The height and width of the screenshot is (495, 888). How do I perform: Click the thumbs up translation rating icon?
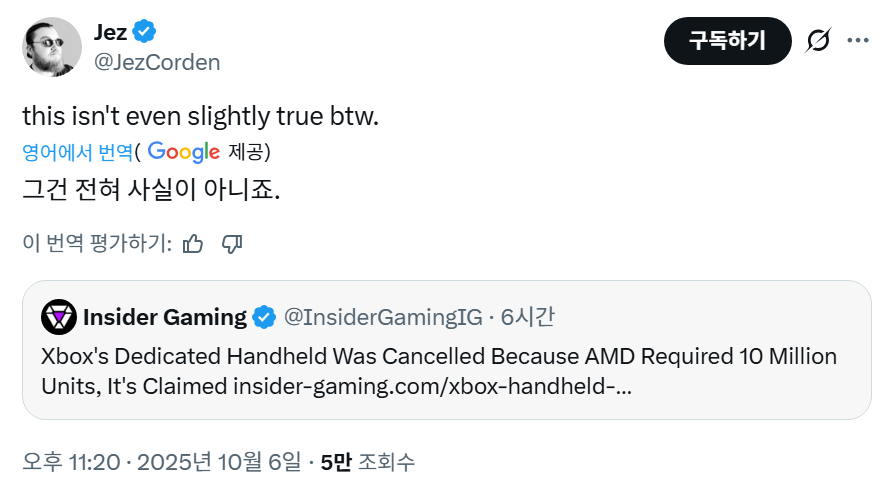194,243
